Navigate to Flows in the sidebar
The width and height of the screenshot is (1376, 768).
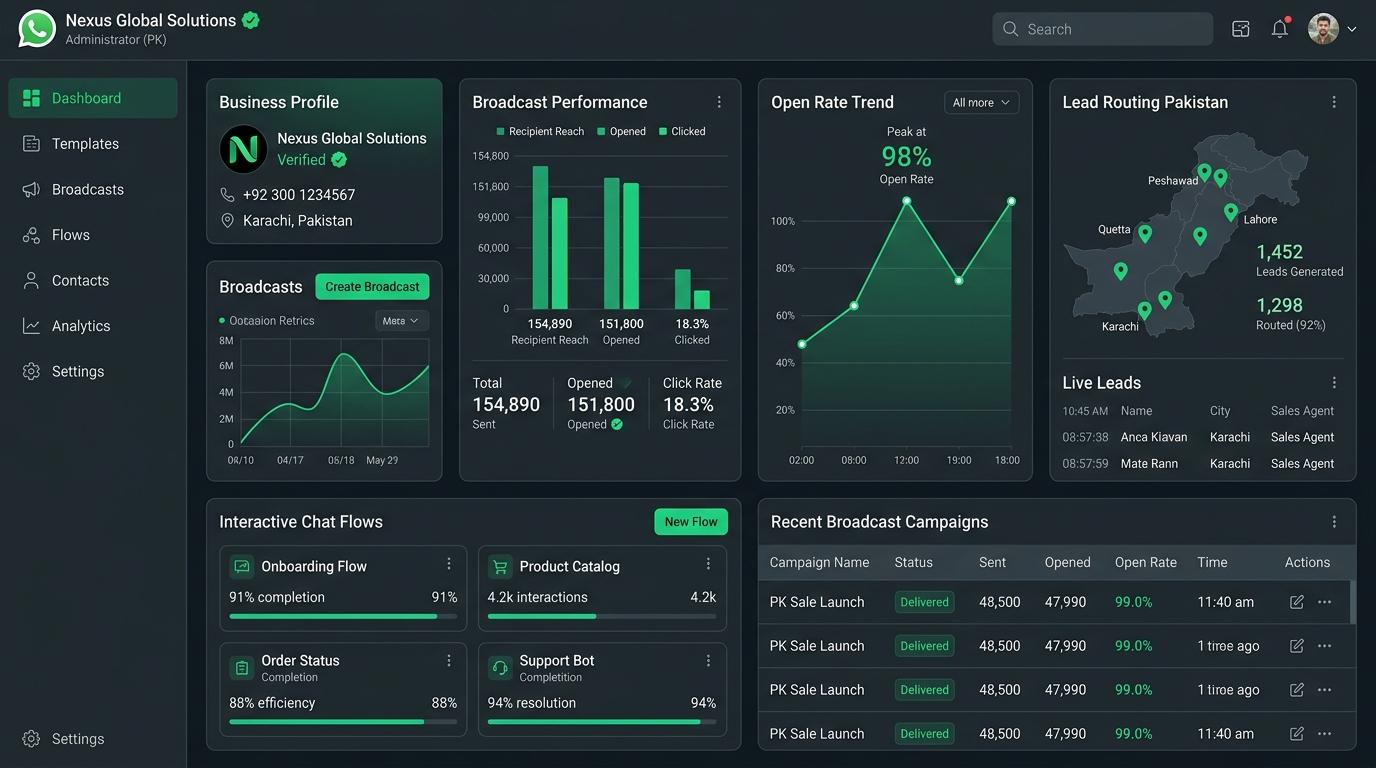93,235
